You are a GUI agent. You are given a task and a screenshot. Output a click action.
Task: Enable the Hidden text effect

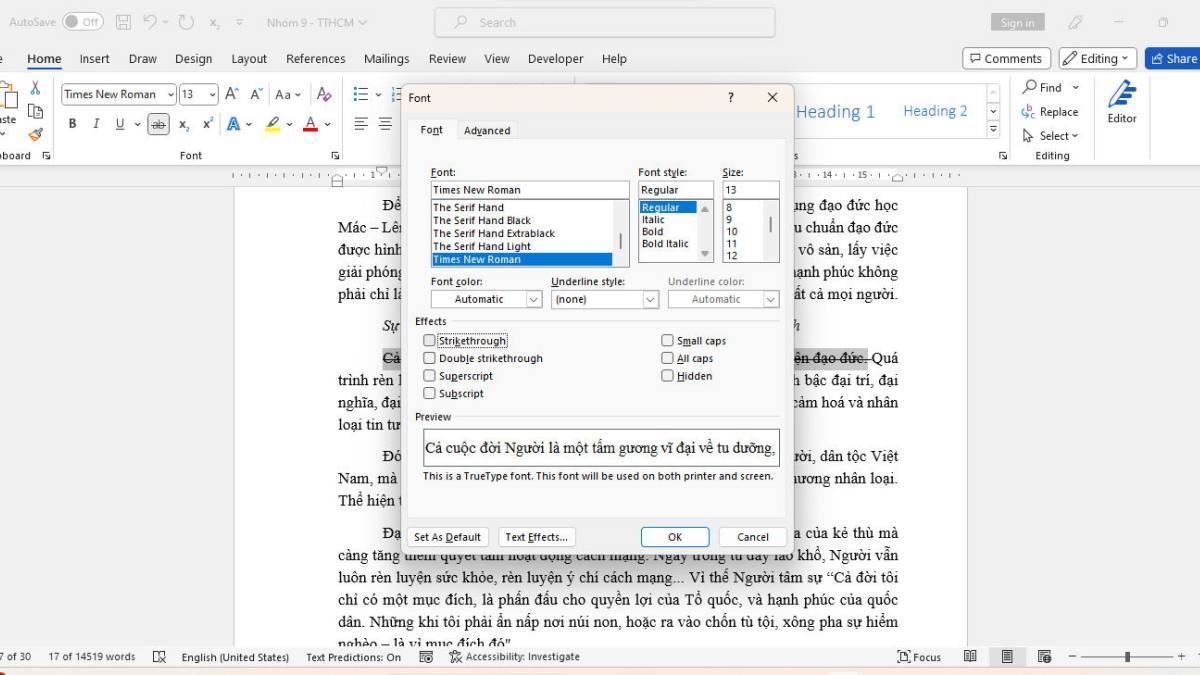(x=667, y=375)
